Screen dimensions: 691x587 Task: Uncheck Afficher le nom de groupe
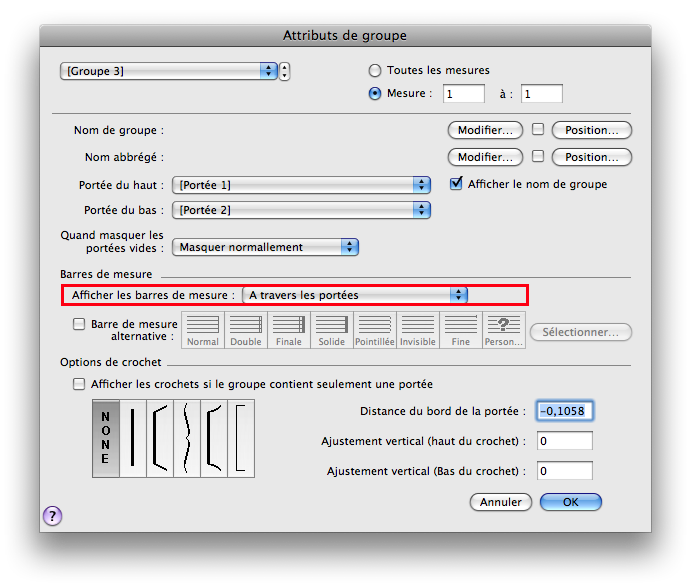coord(457,184)
